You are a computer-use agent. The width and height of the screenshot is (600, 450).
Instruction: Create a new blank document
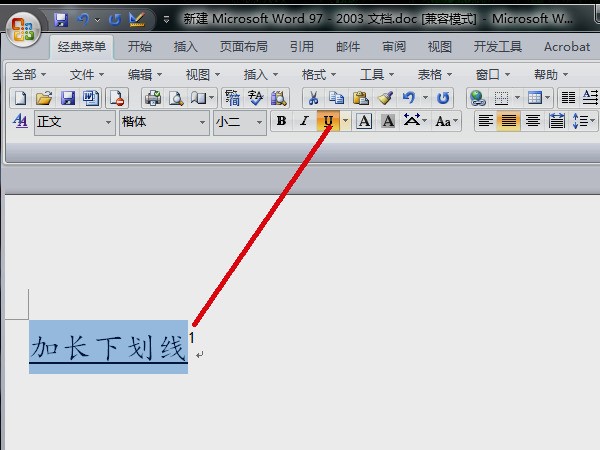20,97
